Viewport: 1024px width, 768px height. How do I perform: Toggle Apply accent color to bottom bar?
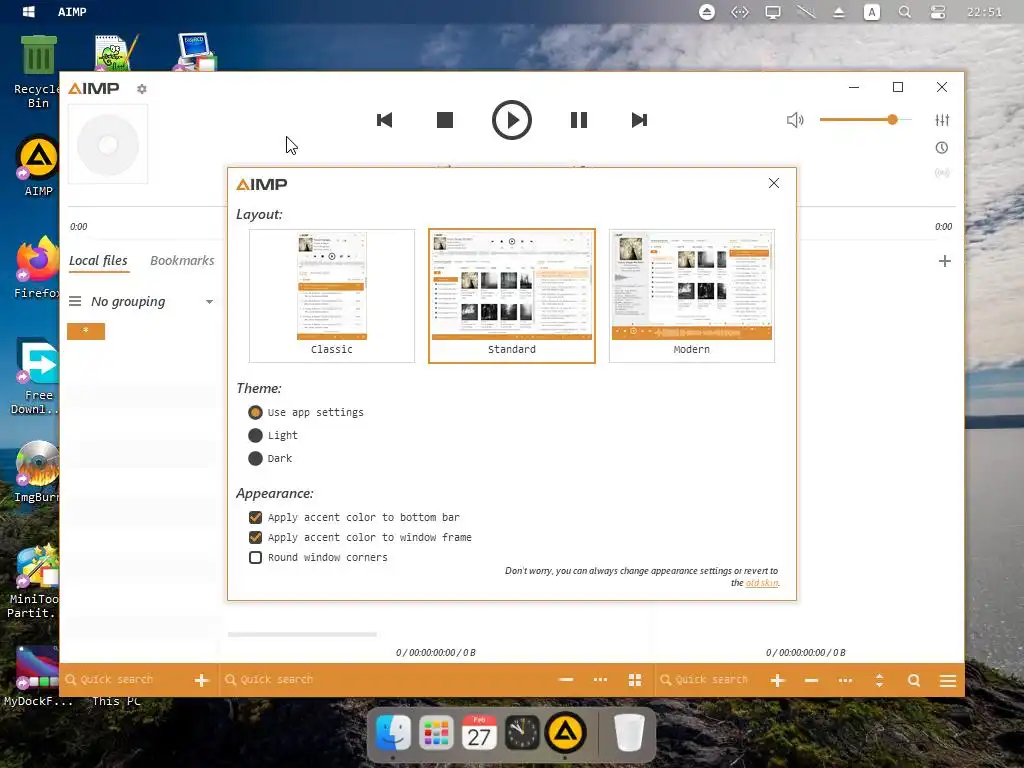[354, 517]
